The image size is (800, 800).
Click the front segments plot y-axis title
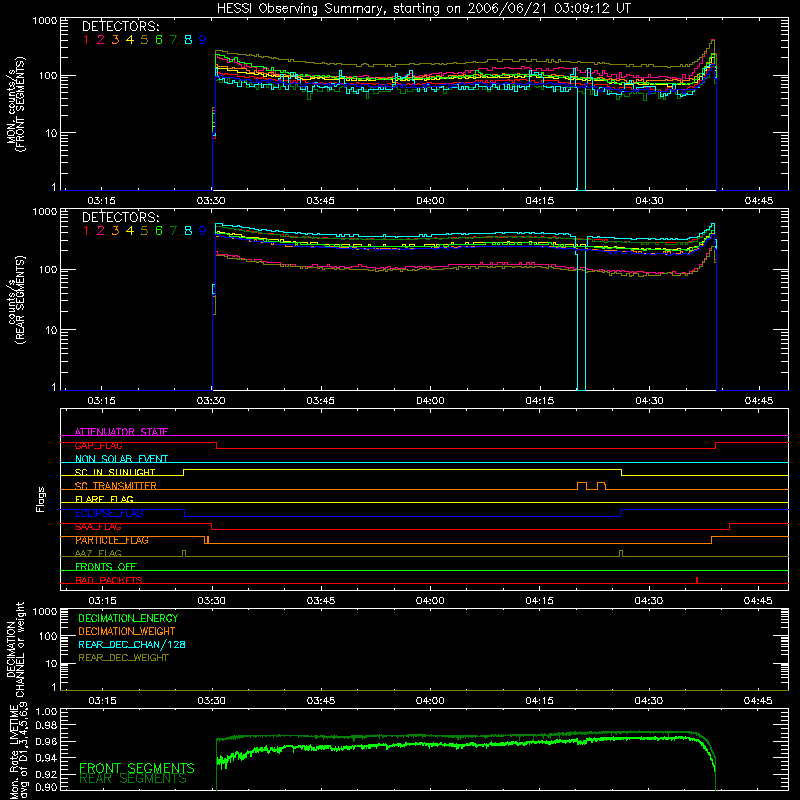point(15,104)
